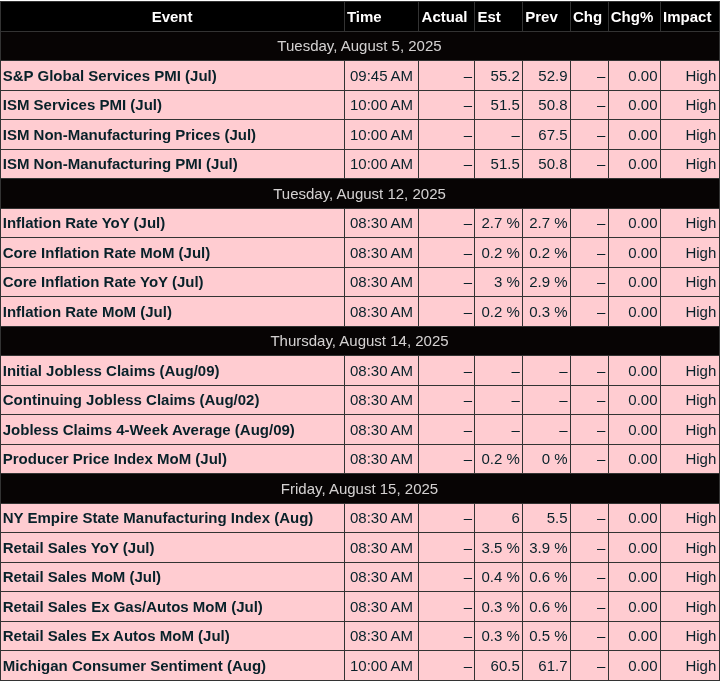This screenshot has height=684, width=728.
Task: Click the Event column header
Action: pyautogui.click(x=172, y=17)
